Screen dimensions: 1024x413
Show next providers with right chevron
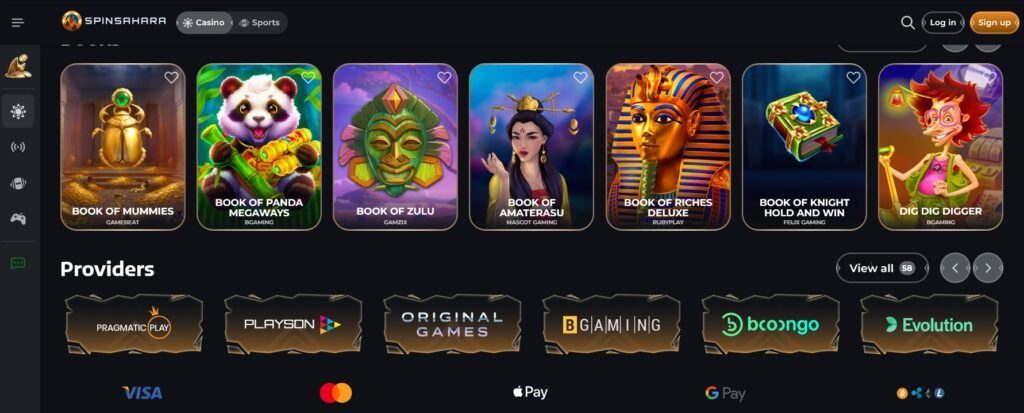987,268
